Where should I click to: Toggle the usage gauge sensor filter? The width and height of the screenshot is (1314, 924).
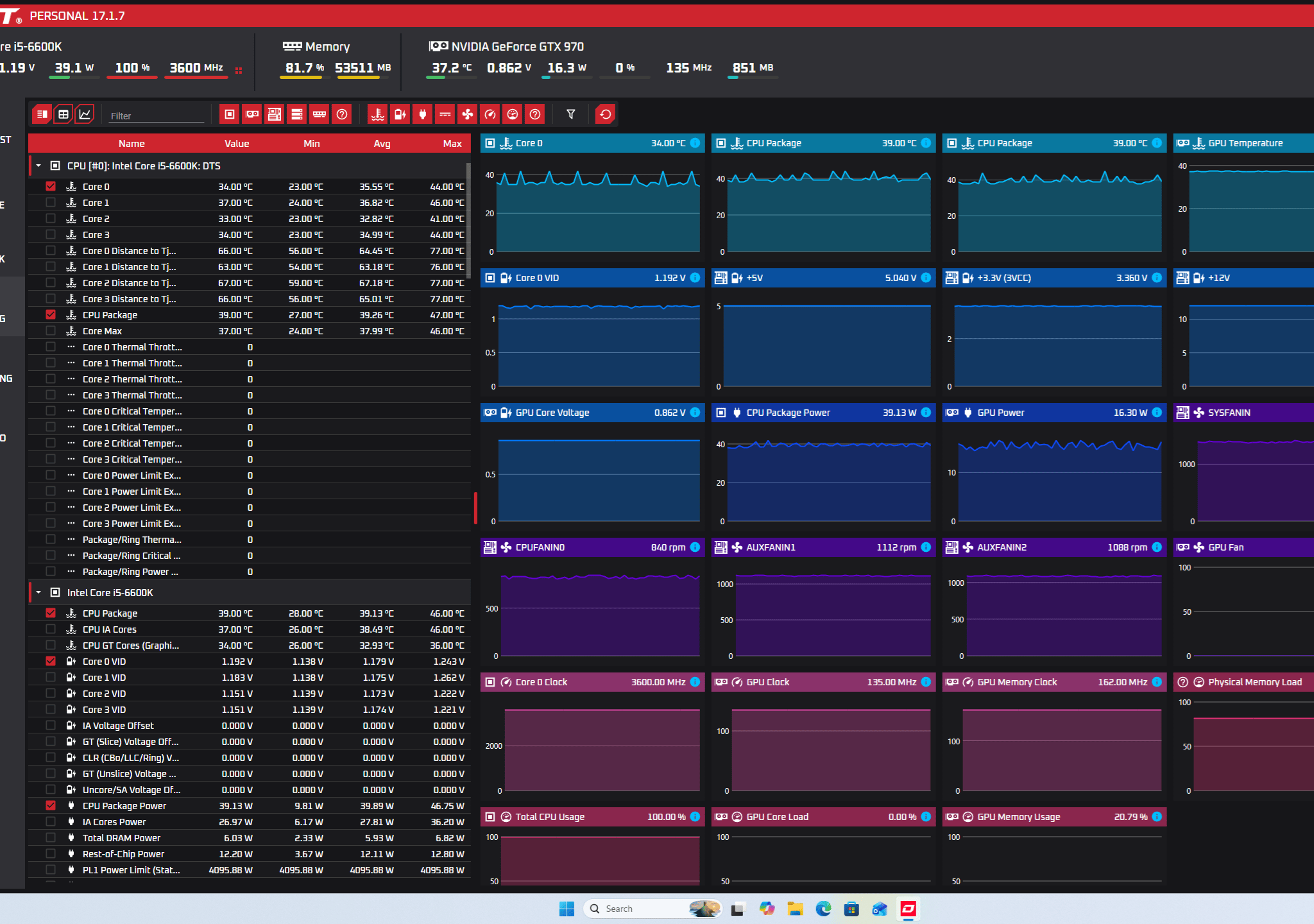(x=513, y=114)
